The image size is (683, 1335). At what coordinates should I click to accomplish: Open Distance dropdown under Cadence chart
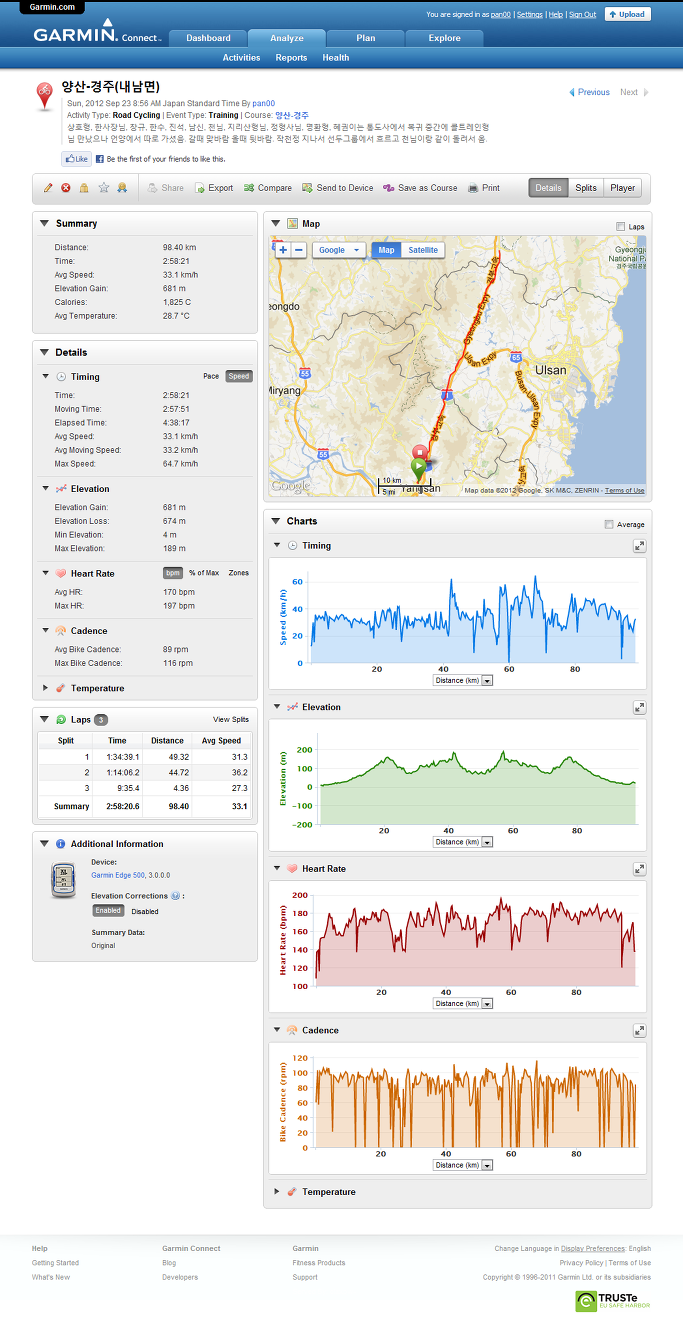point(463,1165)
